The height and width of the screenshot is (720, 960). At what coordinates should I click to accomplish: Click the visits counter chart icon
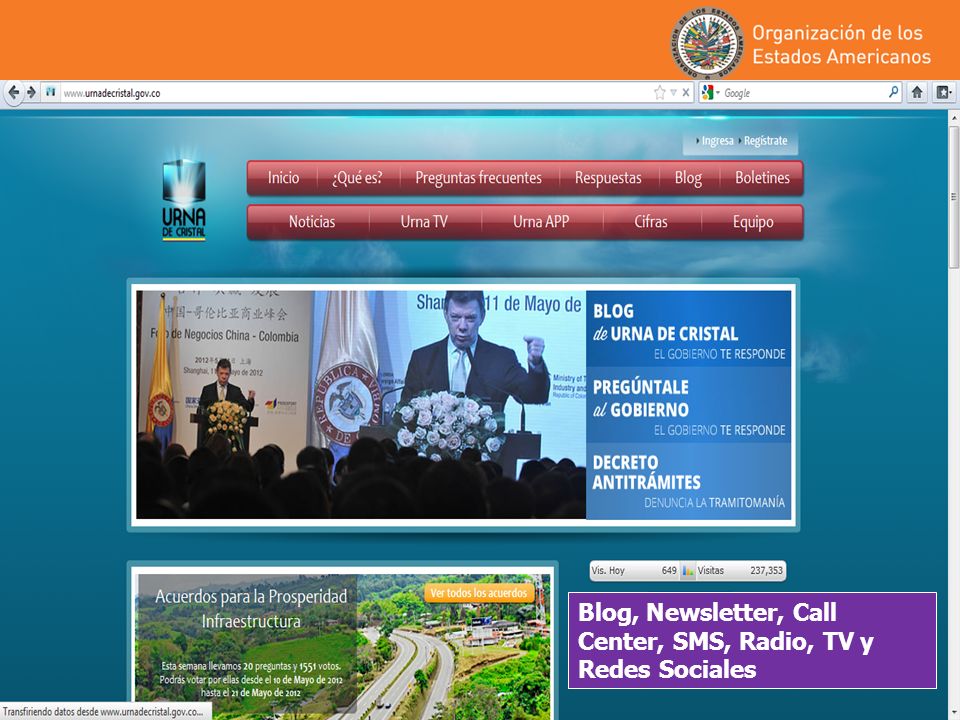[688, 571]
